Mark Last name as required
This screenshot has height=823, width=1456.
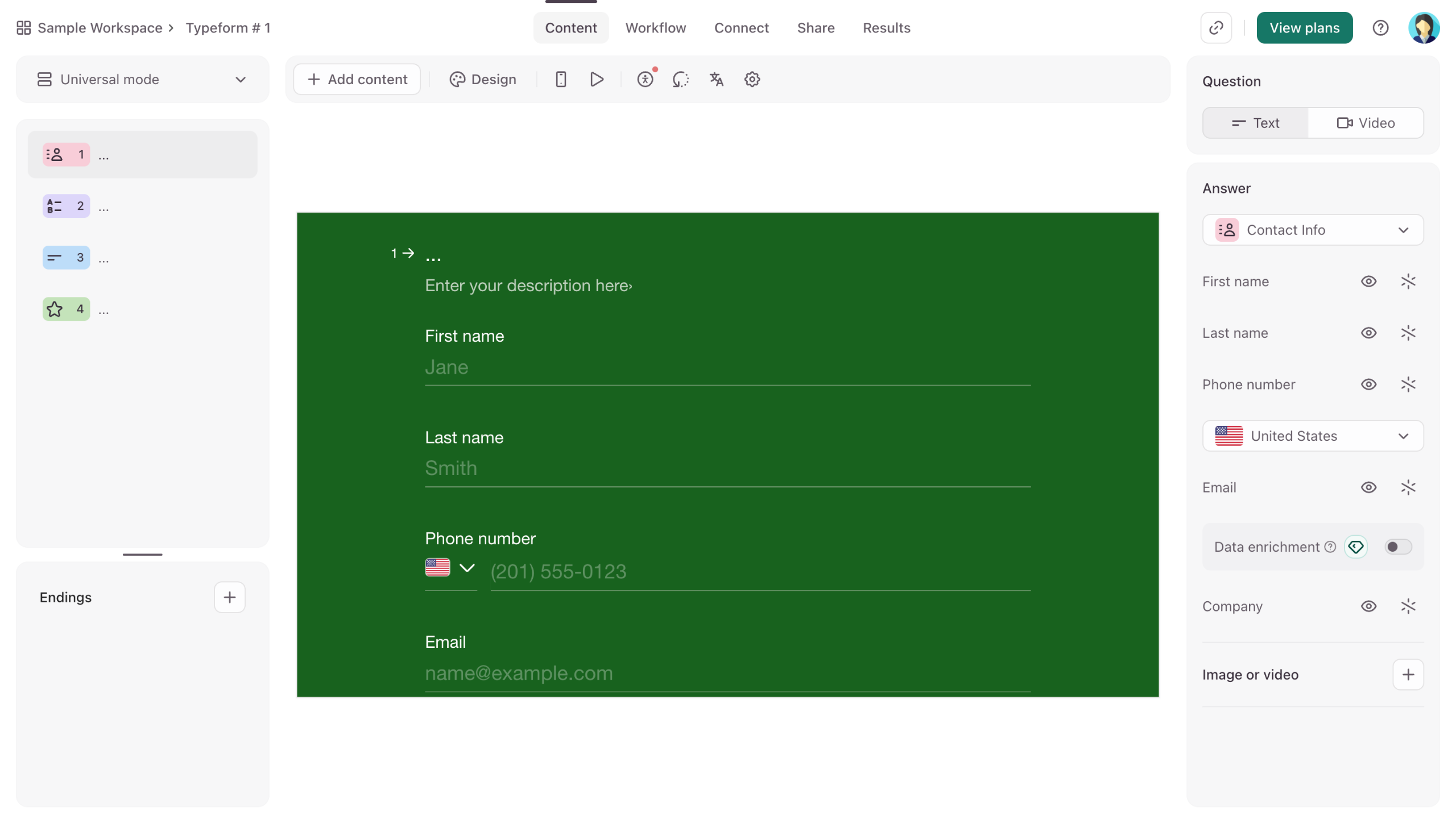coord(1408,333)
